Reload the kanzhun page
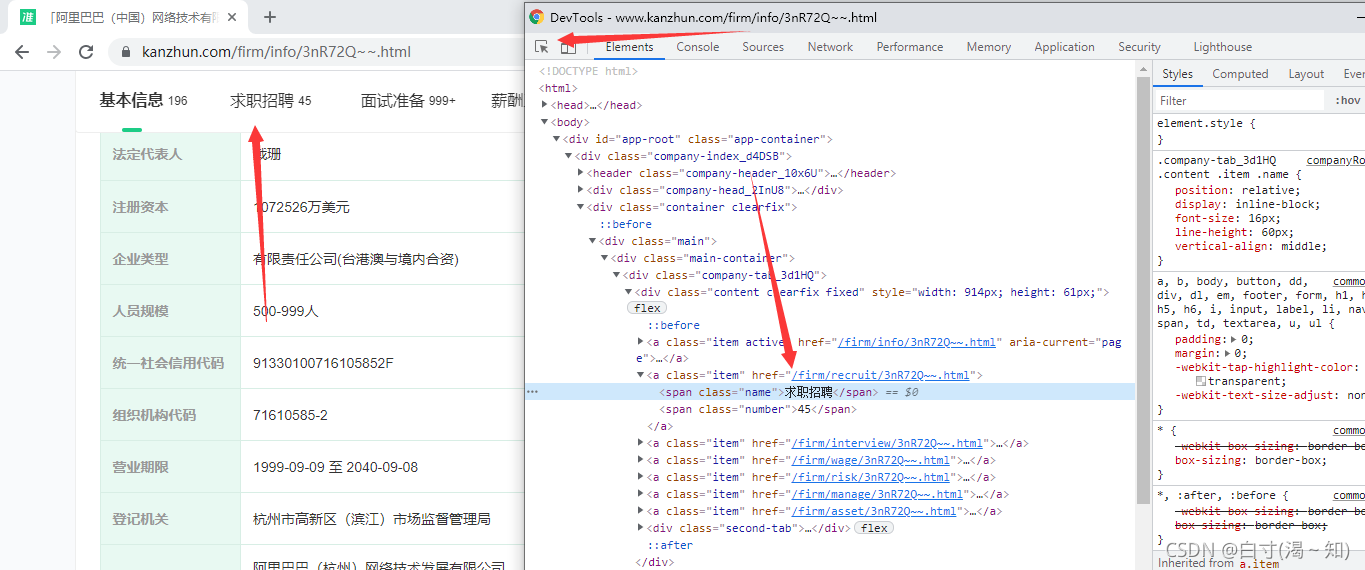 pos(86,52)
